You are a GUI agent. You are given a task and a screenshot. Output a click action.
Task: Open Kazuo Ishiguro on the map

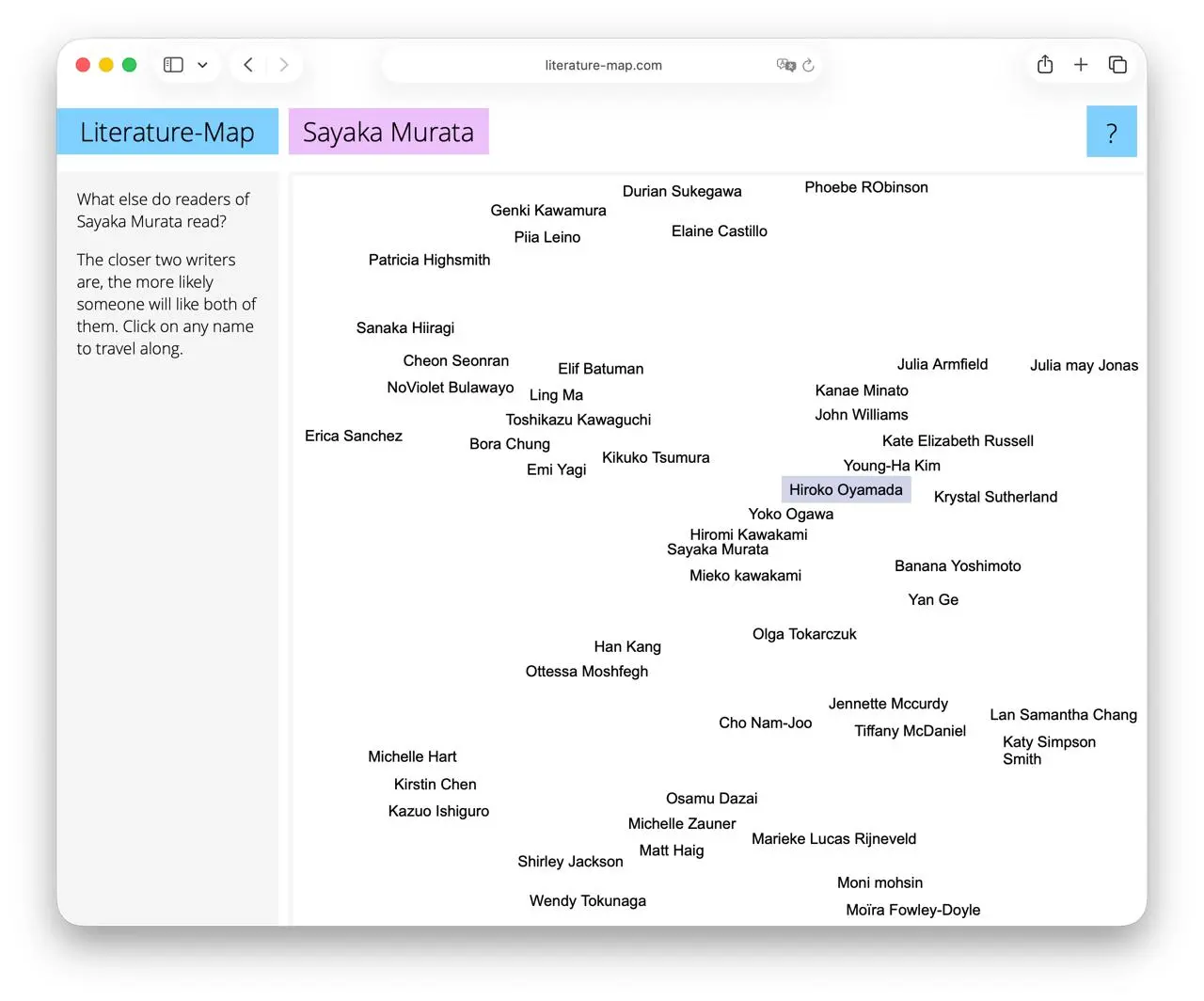pos(438,811)
